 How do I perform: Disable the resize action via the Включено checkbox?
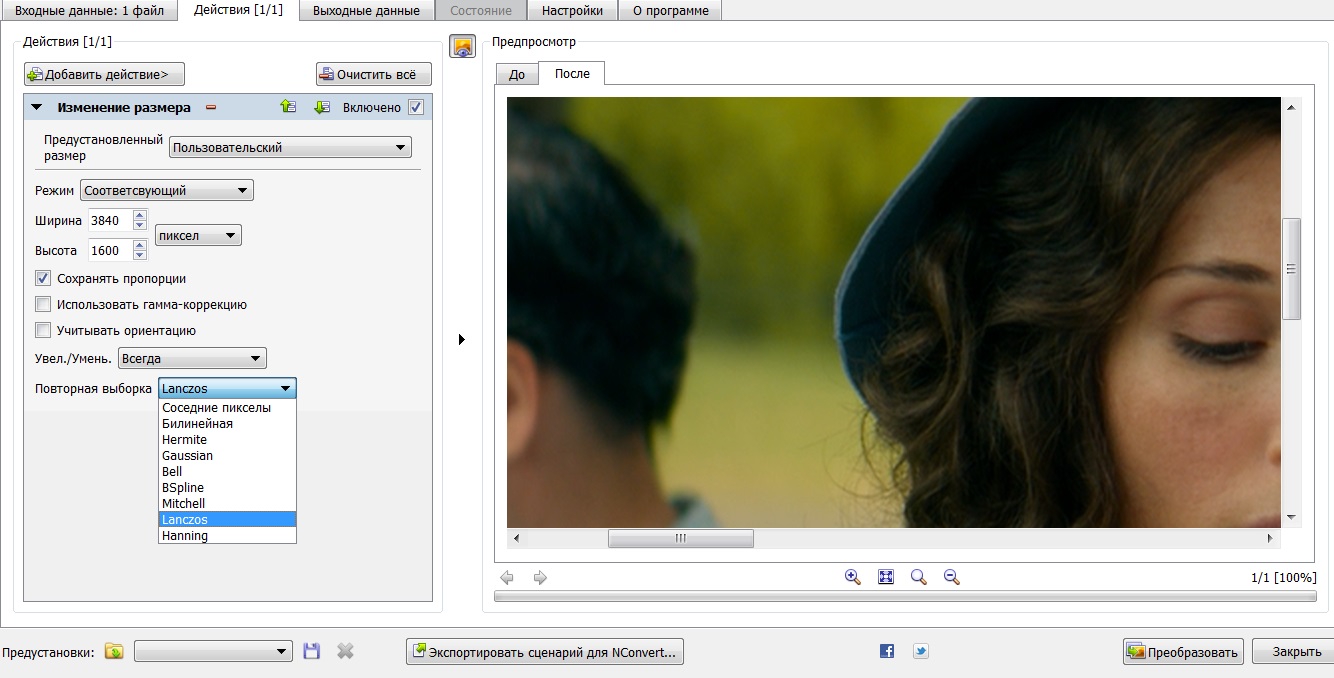point(416,107)
